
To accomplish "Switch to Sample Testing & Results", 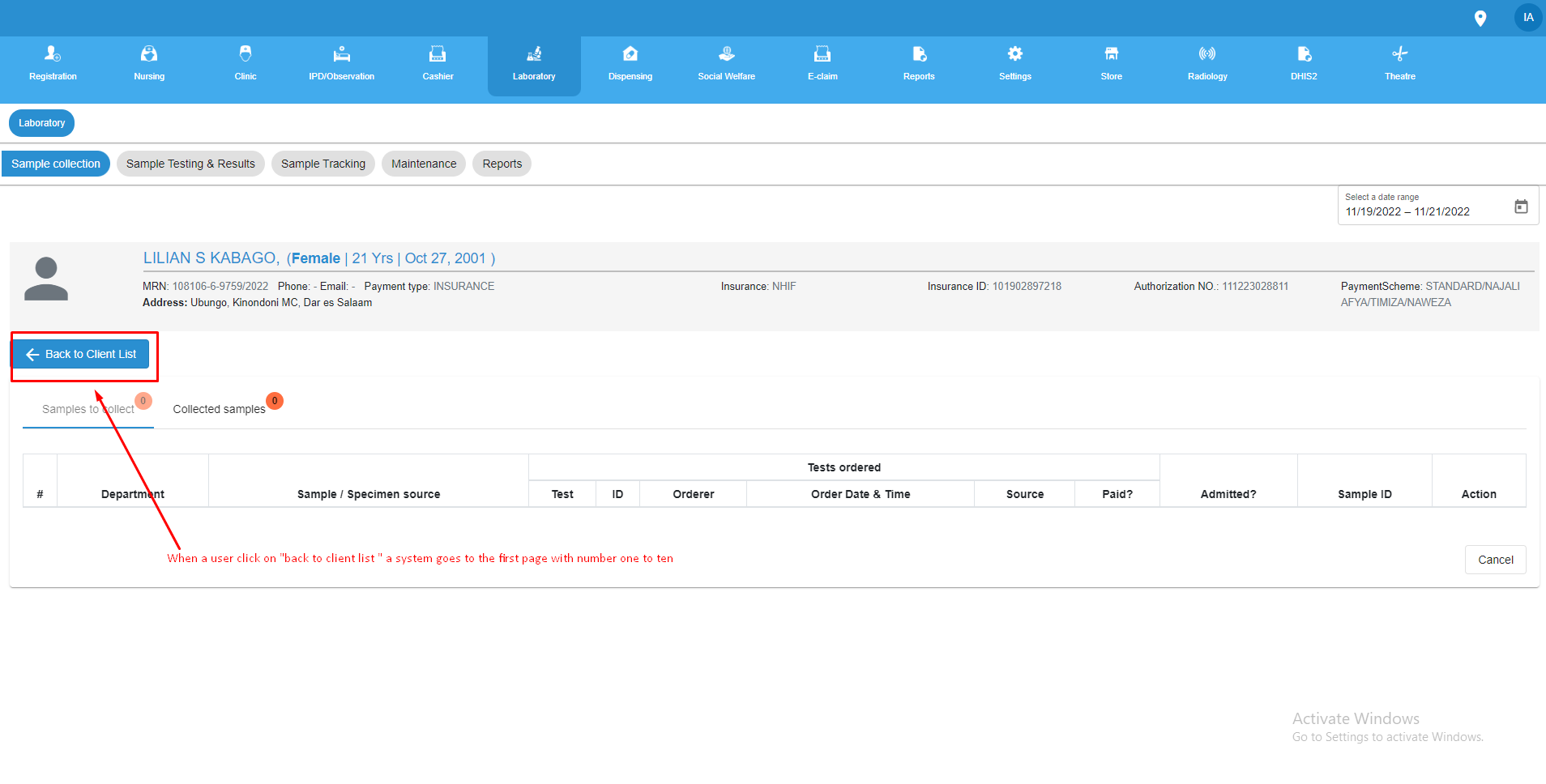I will [190, 163].
